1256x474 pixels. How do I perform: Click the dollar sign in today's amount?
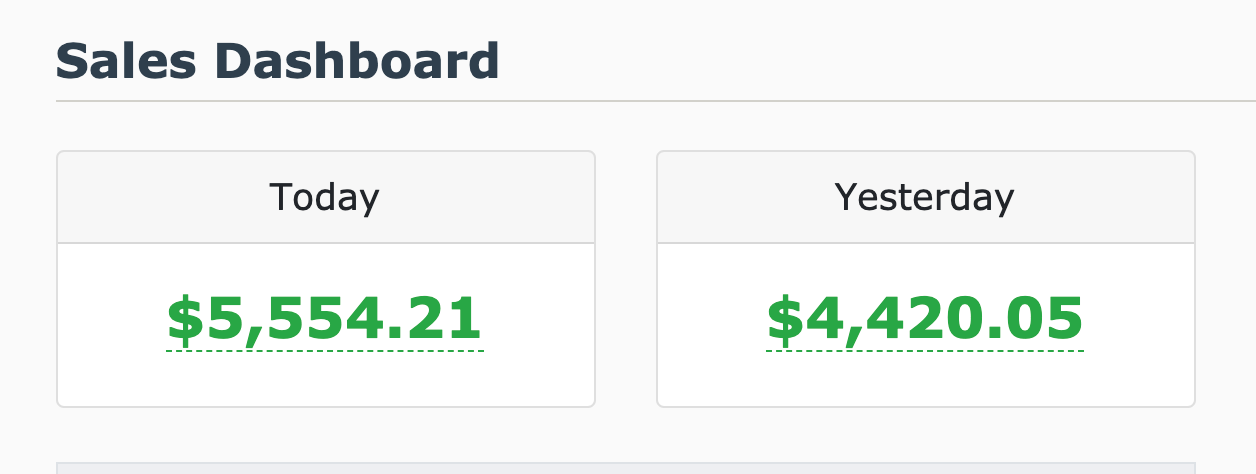(184, 319)
